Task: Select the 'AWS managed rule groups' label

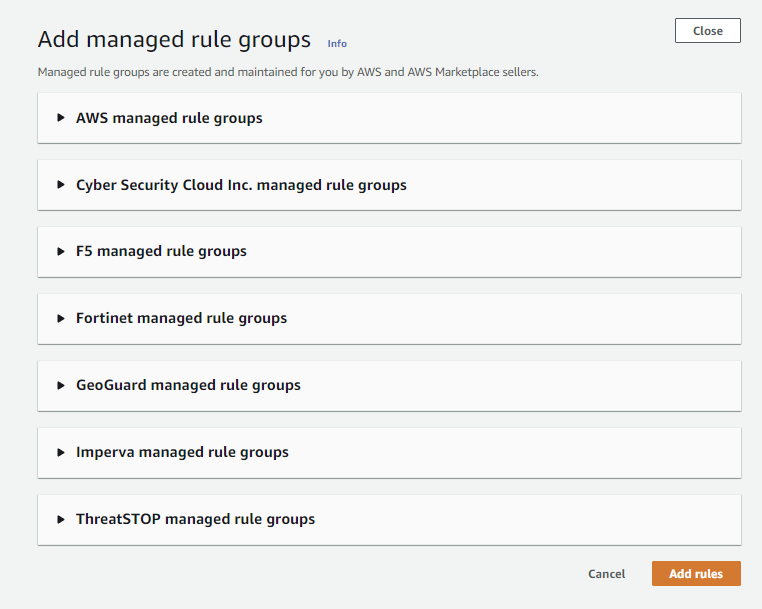Action: point(169,118)
